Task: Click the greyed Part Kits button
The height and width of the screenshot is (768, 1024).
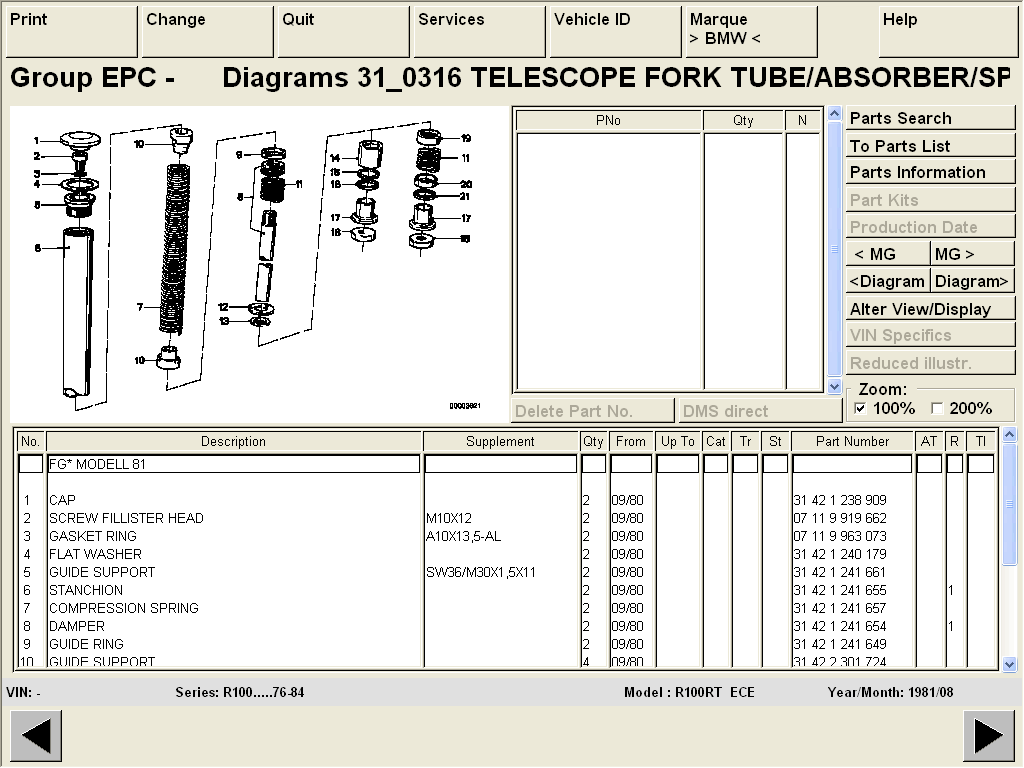Action: pos(930,200)
